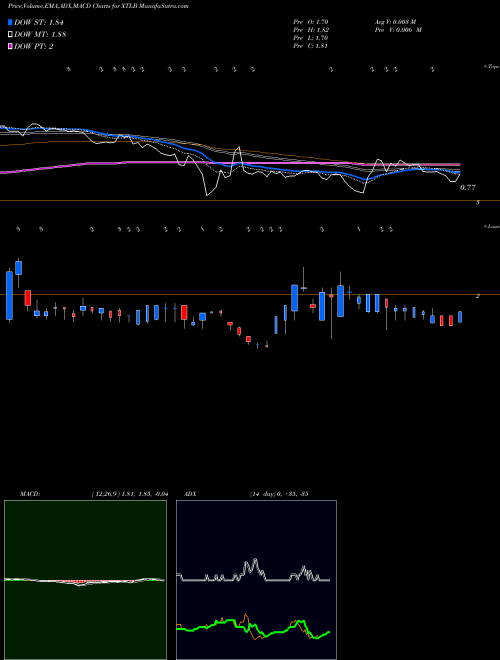
Task: Click the '<Lows' marker label
Action: pyautogui.click(x=491, y=226)
